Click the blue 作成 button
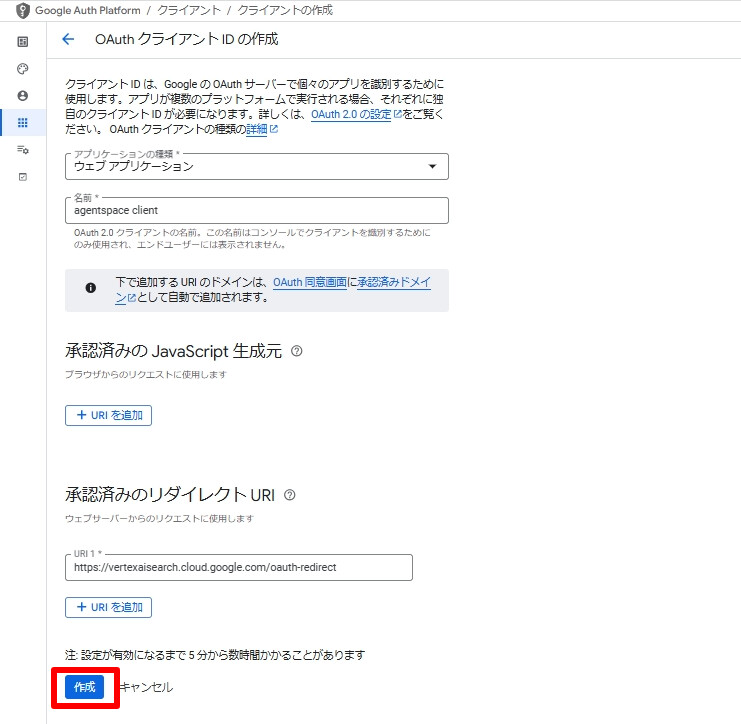This screenshot has width=741, height=724. coord(85,687)
